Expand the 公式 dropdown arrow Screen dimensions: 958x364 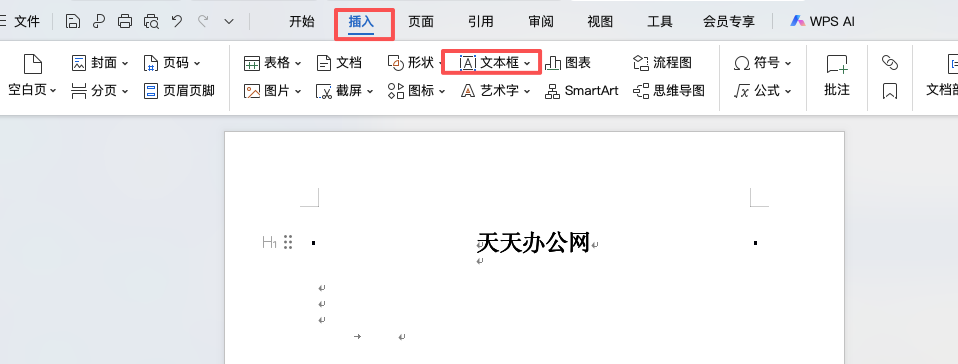(x=788, y=91)
